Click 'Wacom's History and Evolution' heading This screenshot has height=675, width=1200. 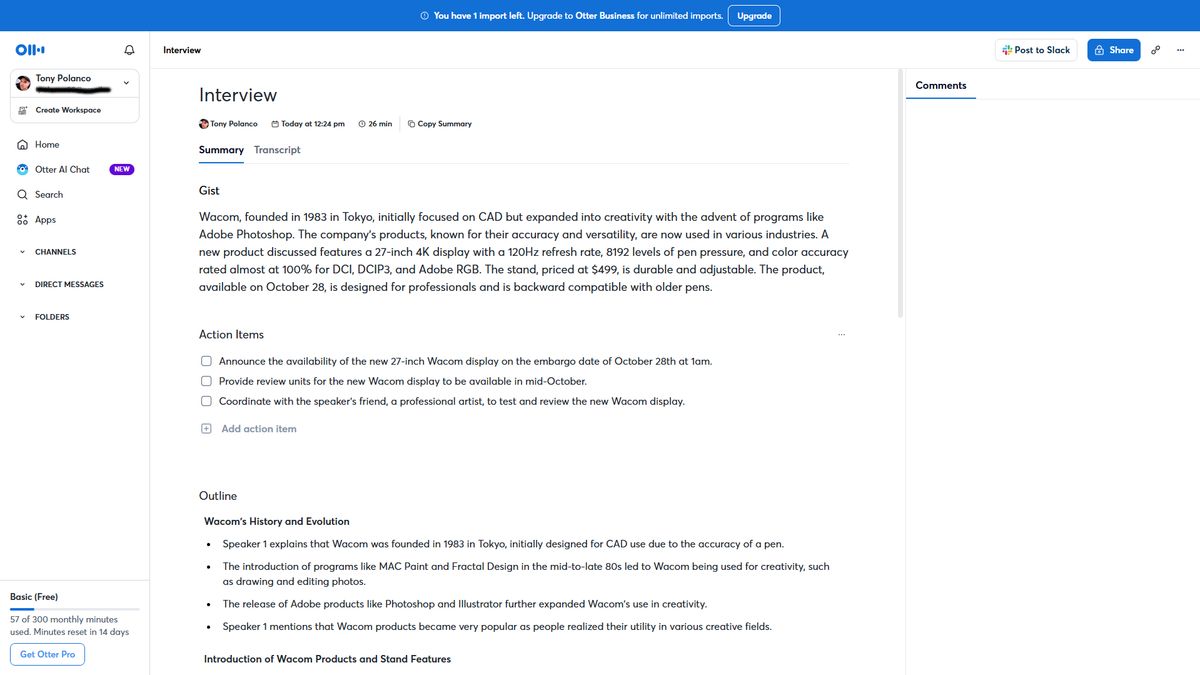coord(277,522)
